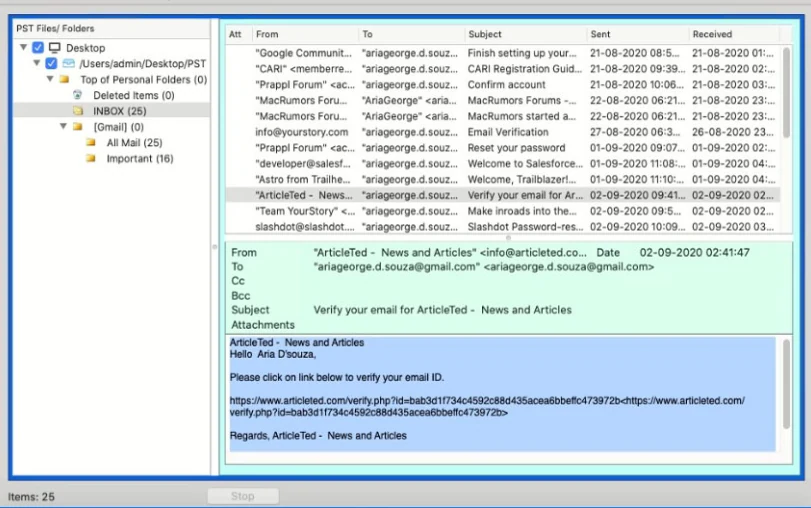Toggle the Desktop checkbox
The image size is (811, 508).
[38, 48]
